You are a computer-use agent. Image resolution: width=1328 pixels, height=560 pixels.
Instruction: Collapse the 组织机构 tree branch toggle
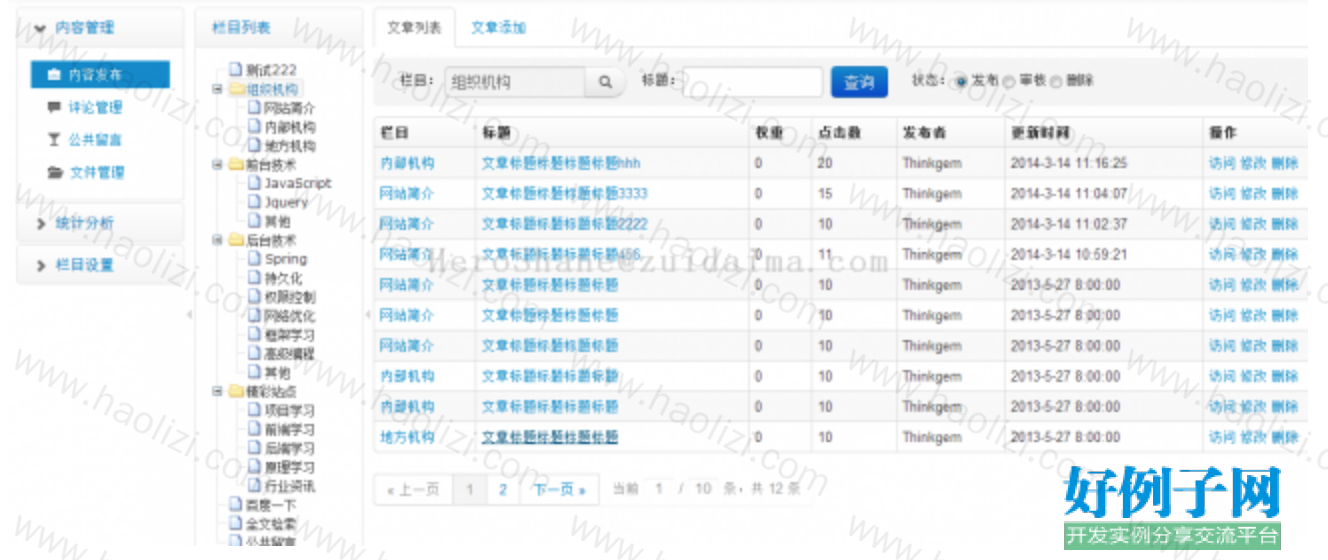pyautogui.click(x=217, y=89)
